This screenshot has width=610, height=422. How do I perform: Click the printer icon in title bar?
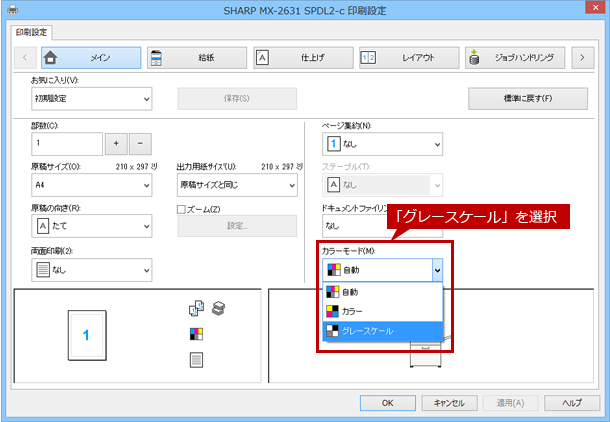12,9
